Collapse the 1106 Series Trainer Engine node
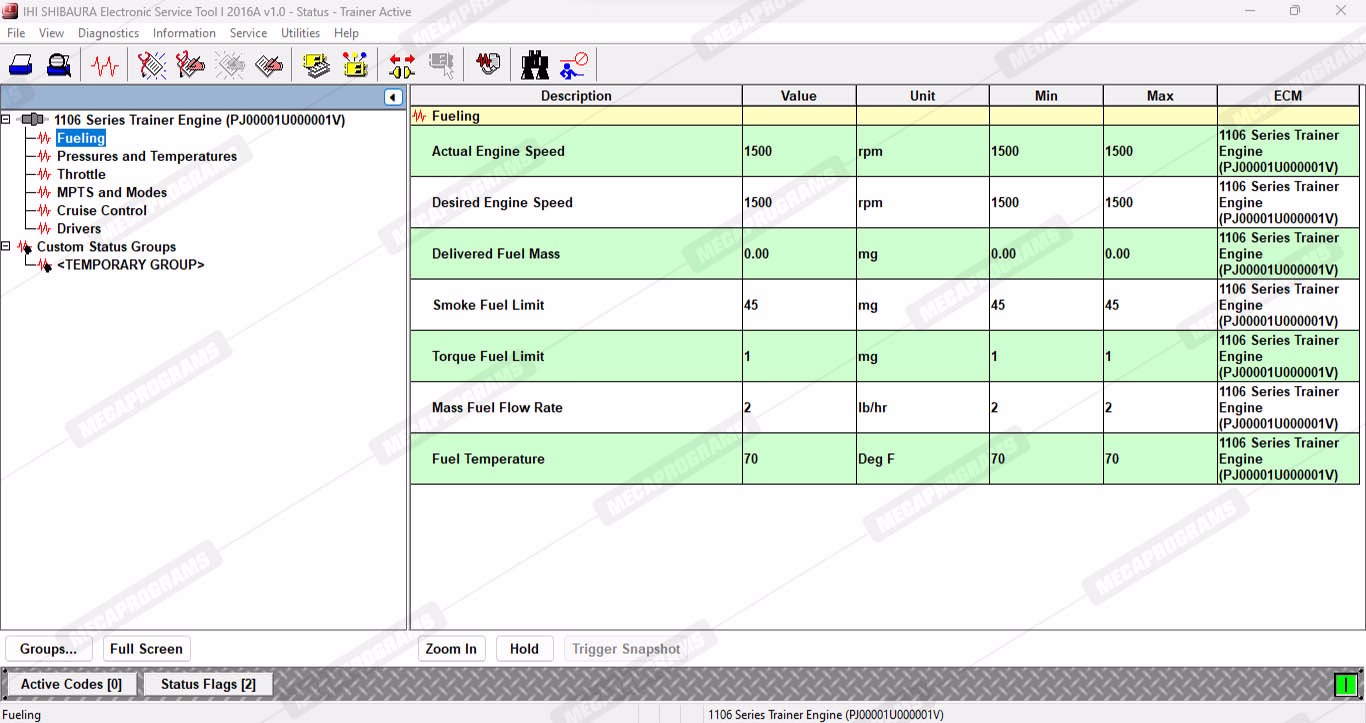This screenshot has width=1366, height=723. click(x=7, y=120)
